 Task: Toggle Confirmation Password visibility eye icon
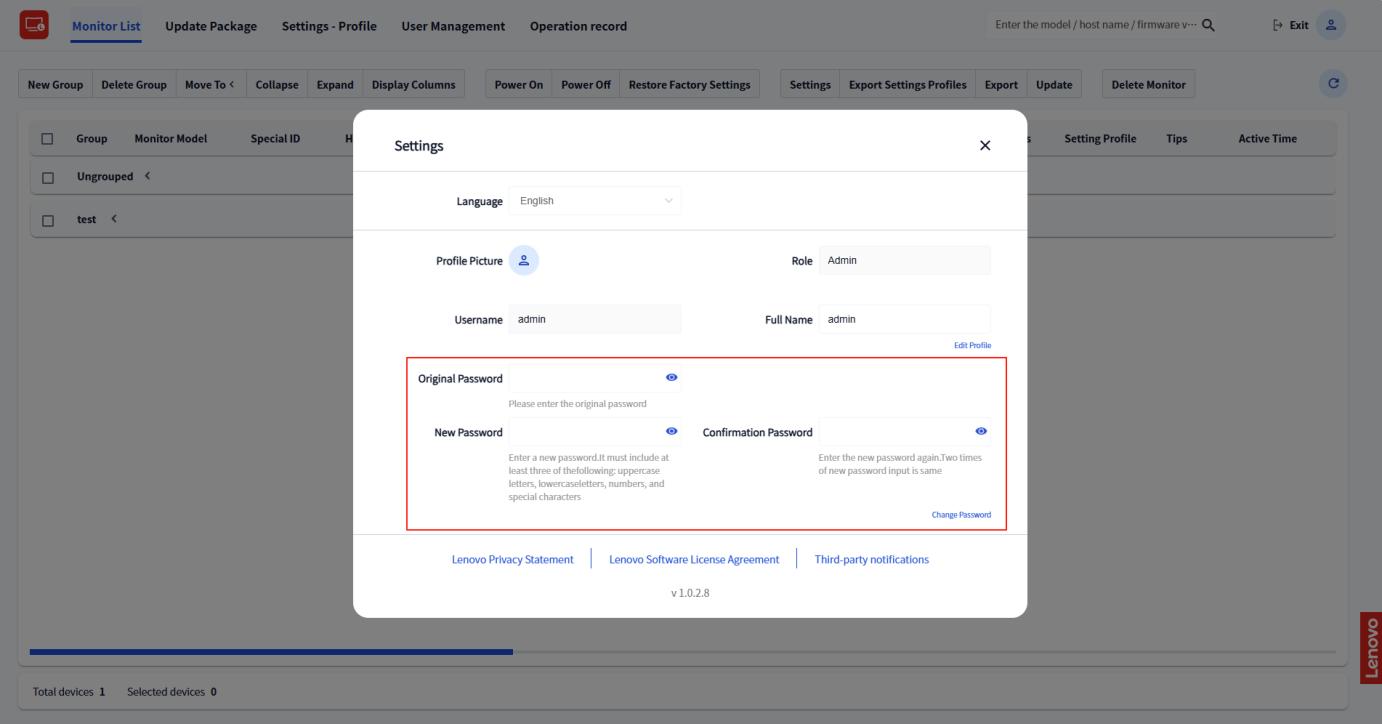[981, 431]
